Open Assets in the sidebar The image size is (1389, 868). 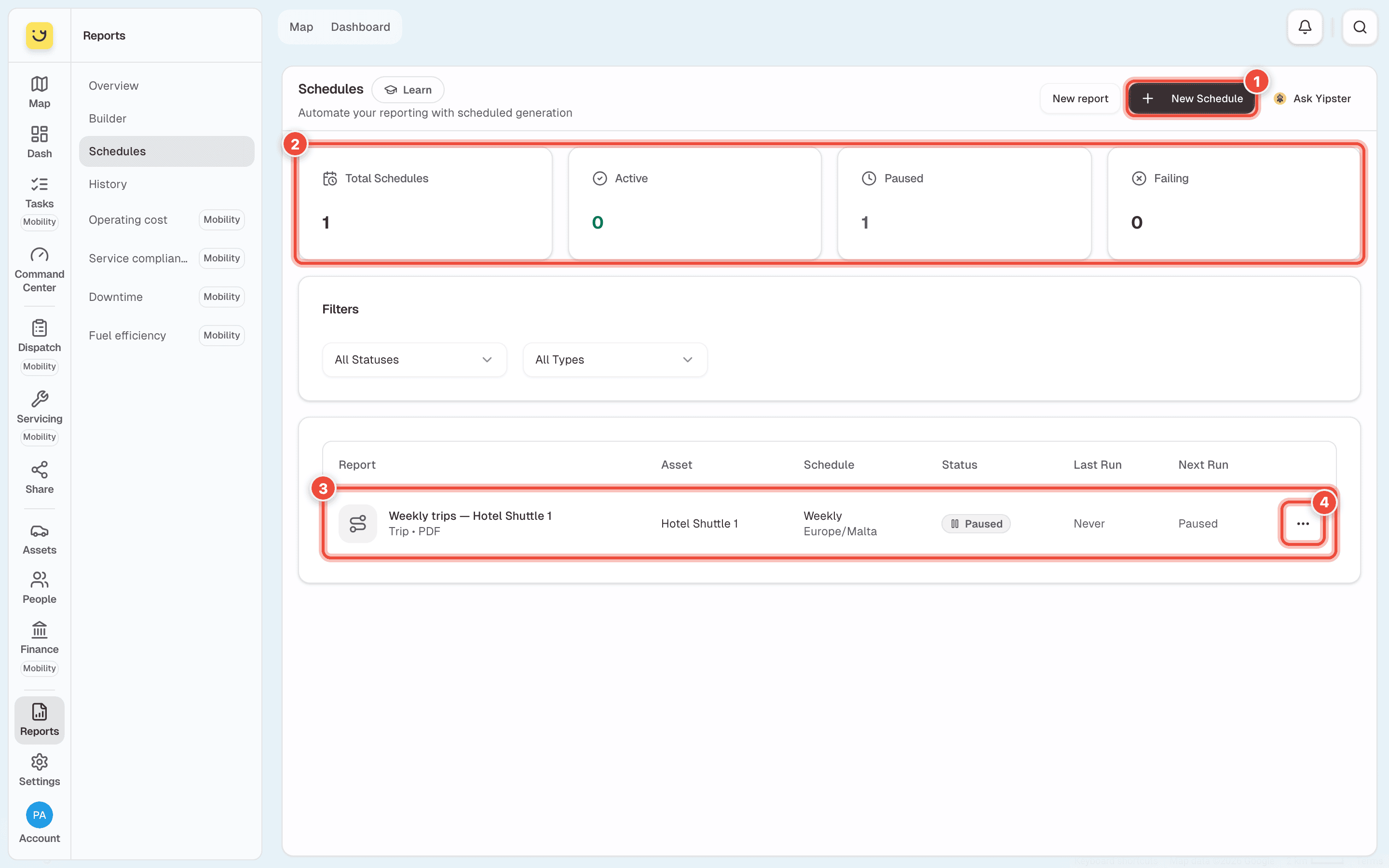39,539
